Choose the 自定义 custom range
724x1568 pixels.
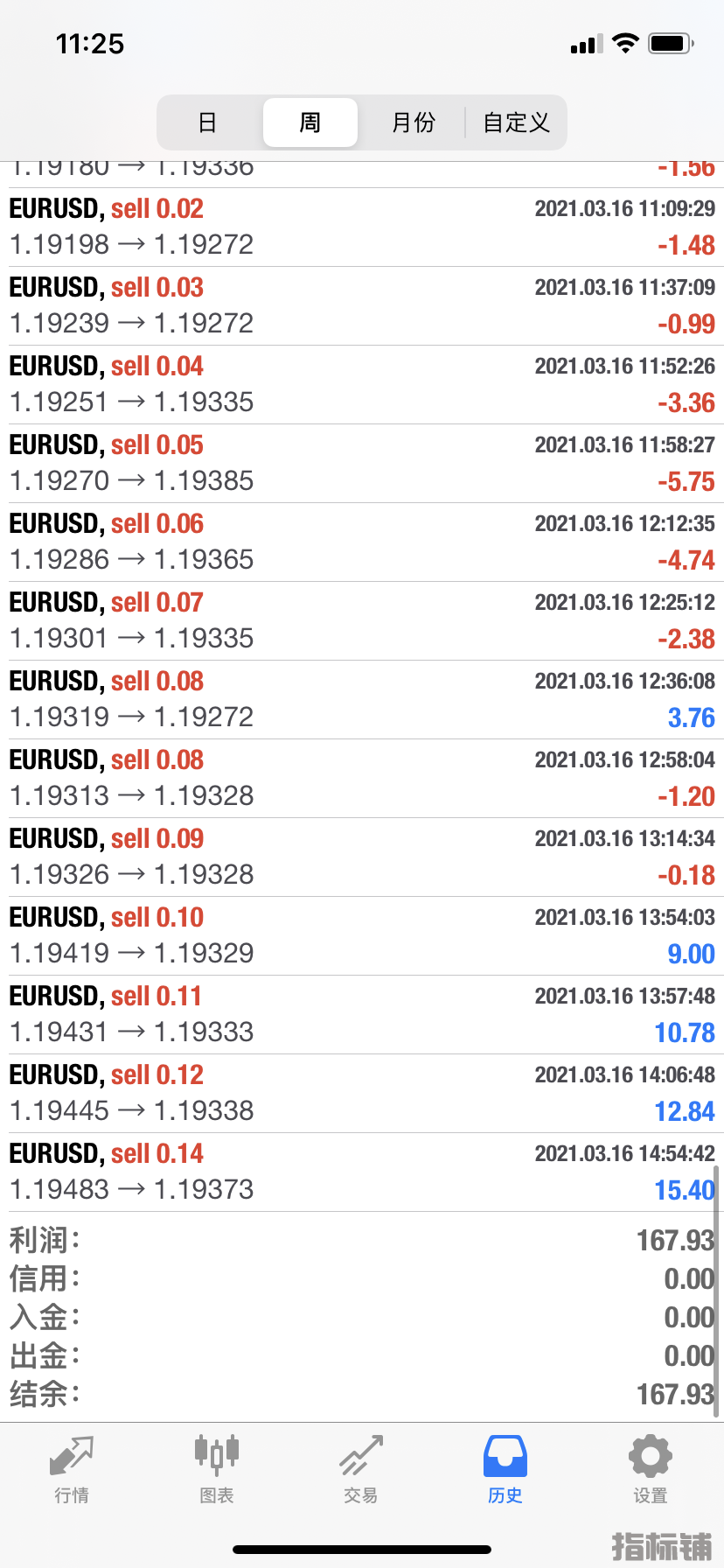(516, 122)
